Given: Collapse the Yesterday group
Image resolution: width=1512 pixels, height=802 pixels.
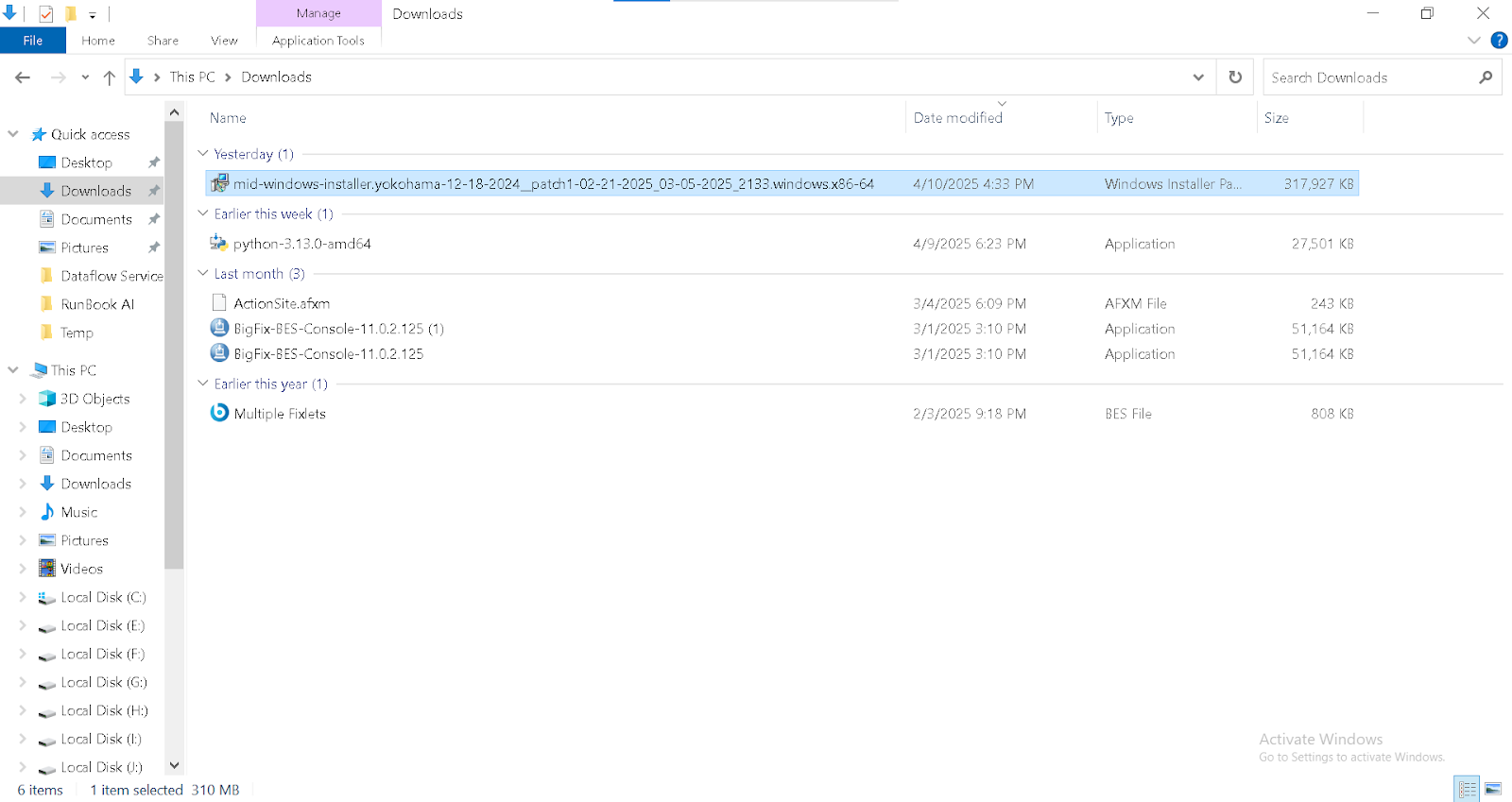Looking at the screenshot, I should click(203, 153).
